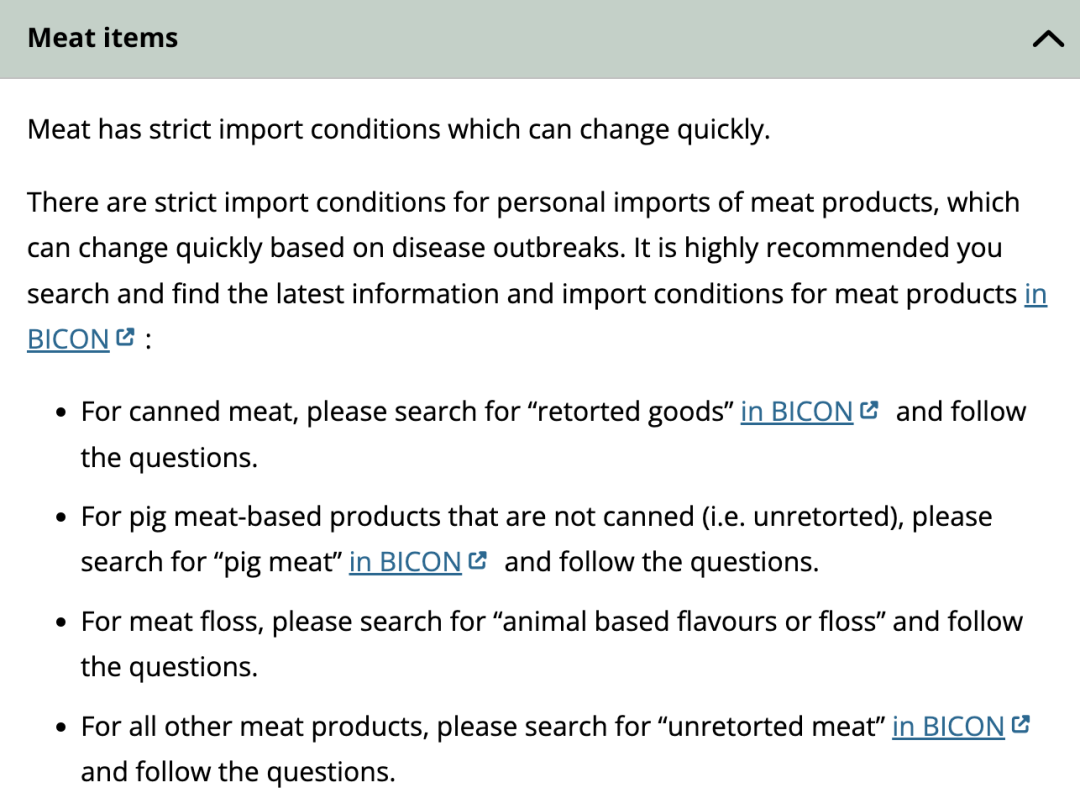Screen dimensions: 1080x793
Task: Follow the "in BICON" link for pig meat
Action: pos(405,562)
